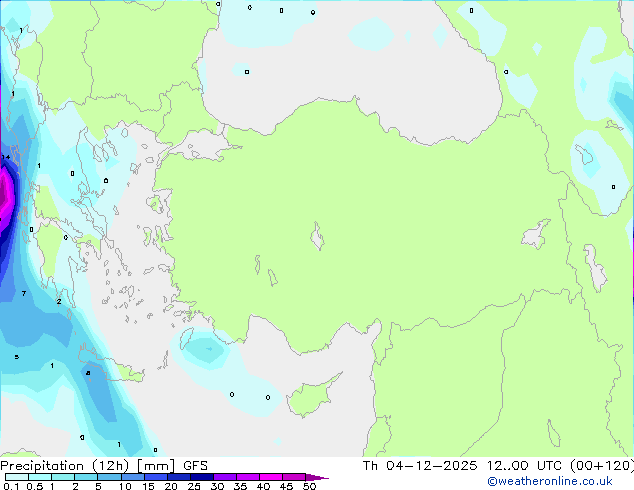This screenshot has width=634, height=490.
Task: Click the '50' legend scale label
Action: tap(309, 486)
